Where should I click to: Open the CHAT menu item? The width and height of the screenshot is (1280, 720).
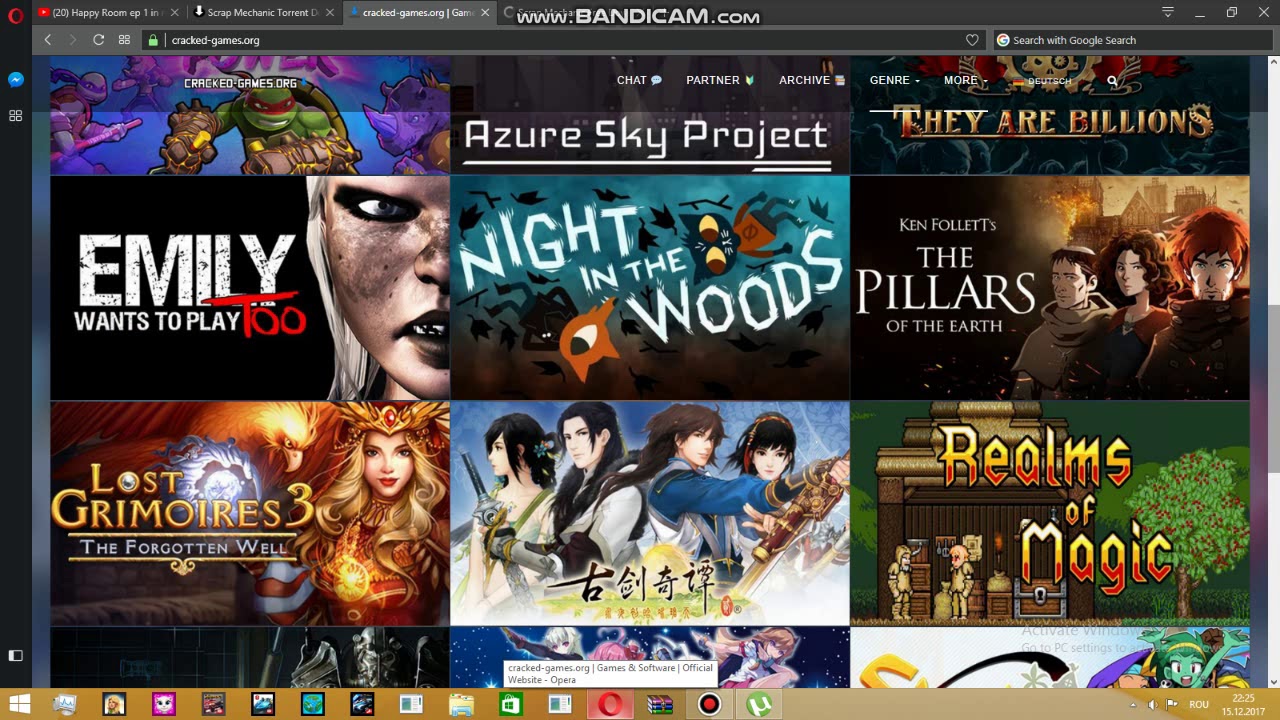pyautogui.click(x=639, y=80)
